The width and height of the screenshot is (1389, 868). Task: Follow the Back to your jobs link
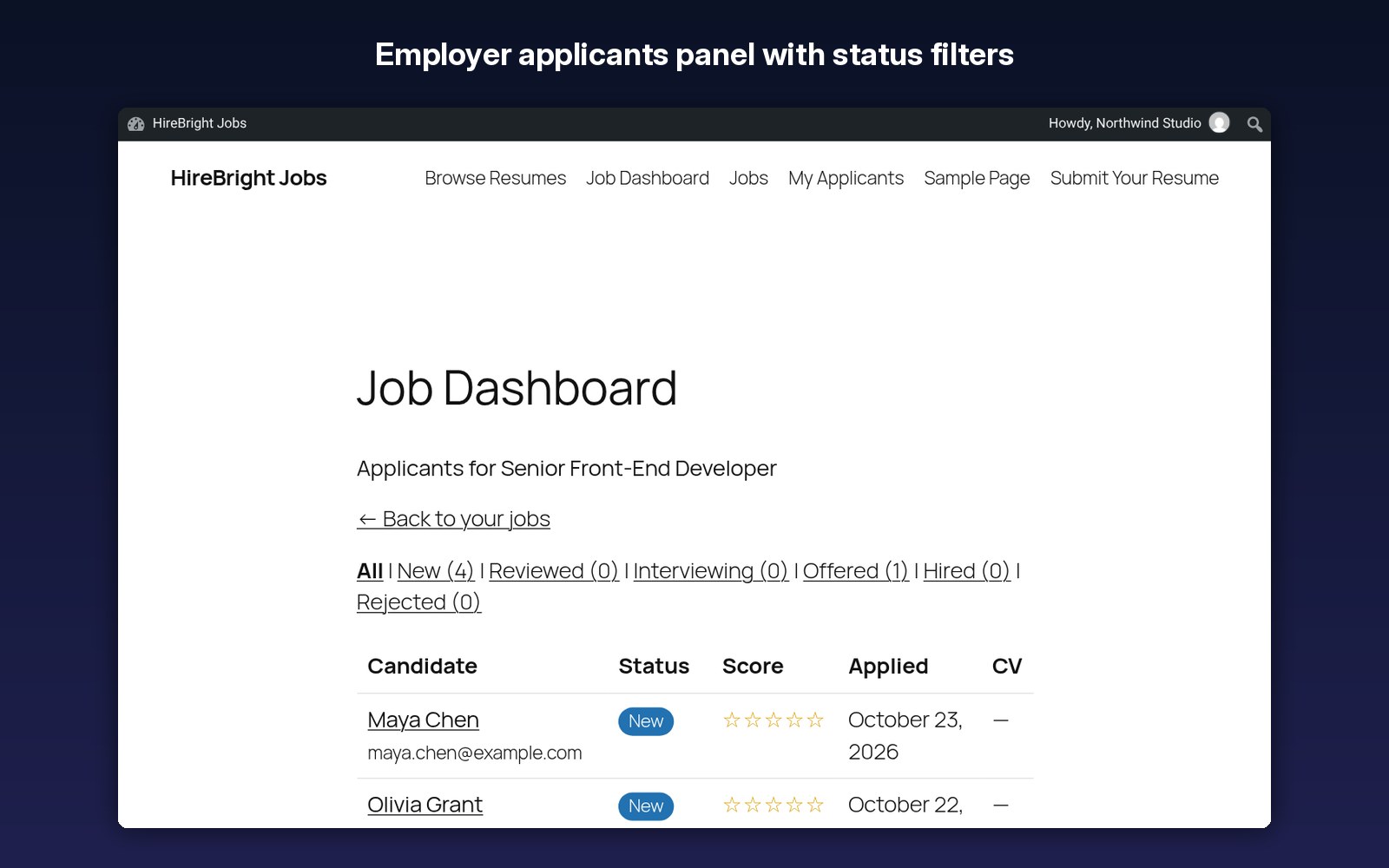pos(453,519)
